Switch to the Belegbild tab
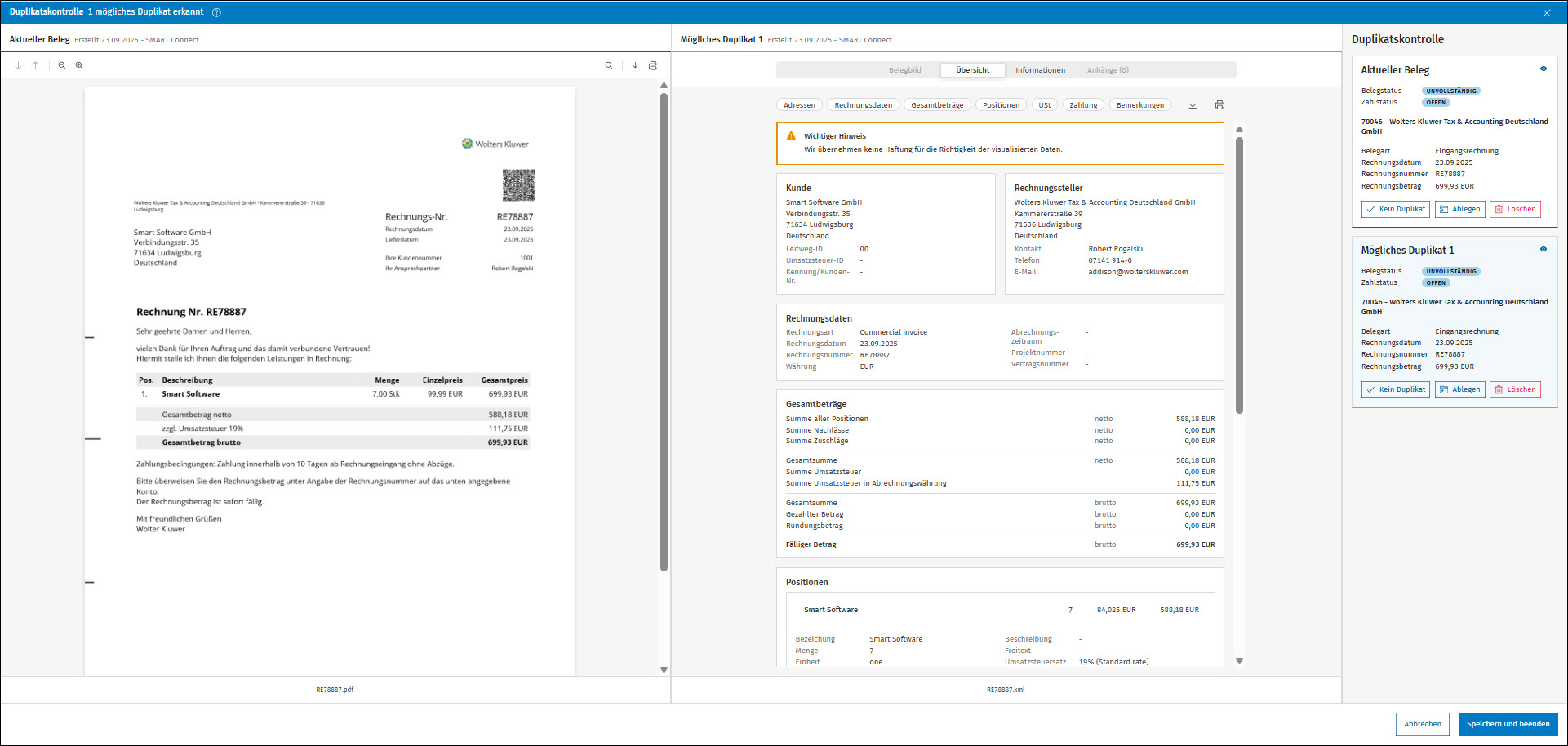This screenshot has height=746, width=1568. 905,70
